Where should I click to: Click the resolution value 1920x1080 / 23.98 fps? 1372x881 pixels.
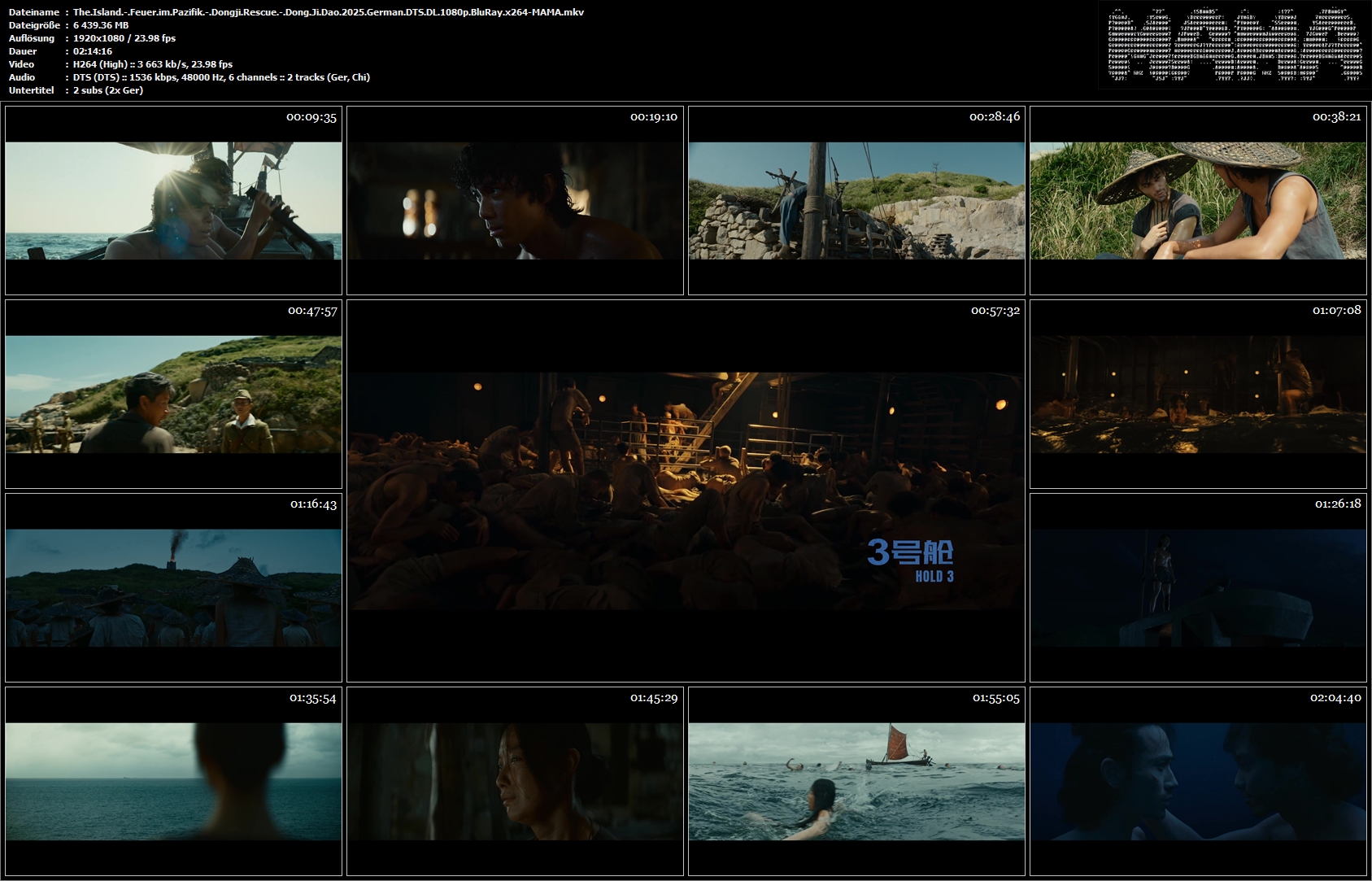click(124, 38)
